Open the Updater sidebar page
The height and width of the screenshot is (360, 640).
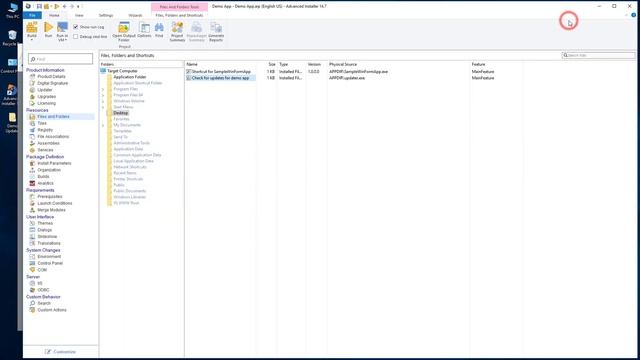click(44, 90)
